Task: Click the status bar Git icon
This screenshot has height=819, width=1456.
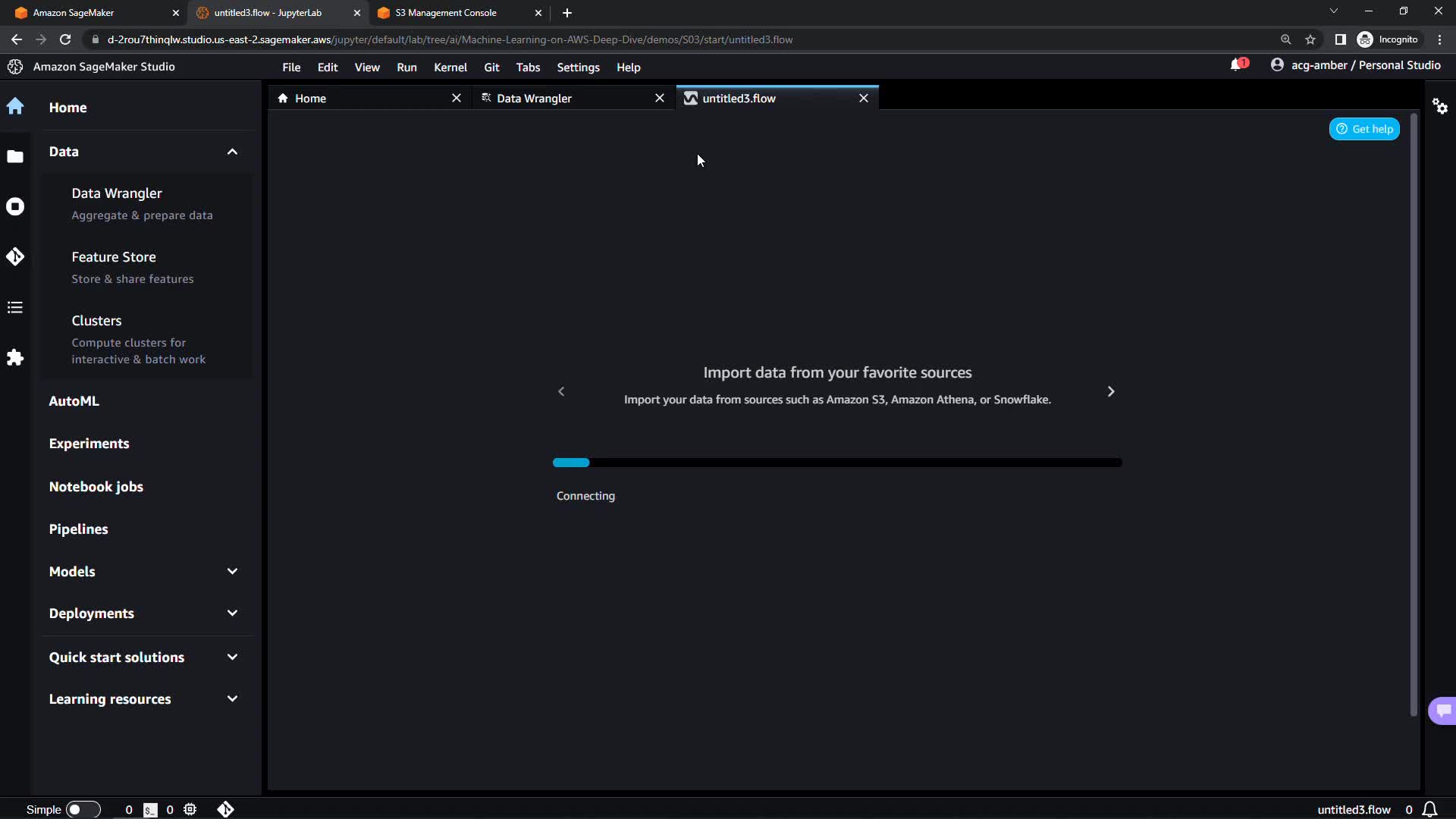Action: [225, 809]
